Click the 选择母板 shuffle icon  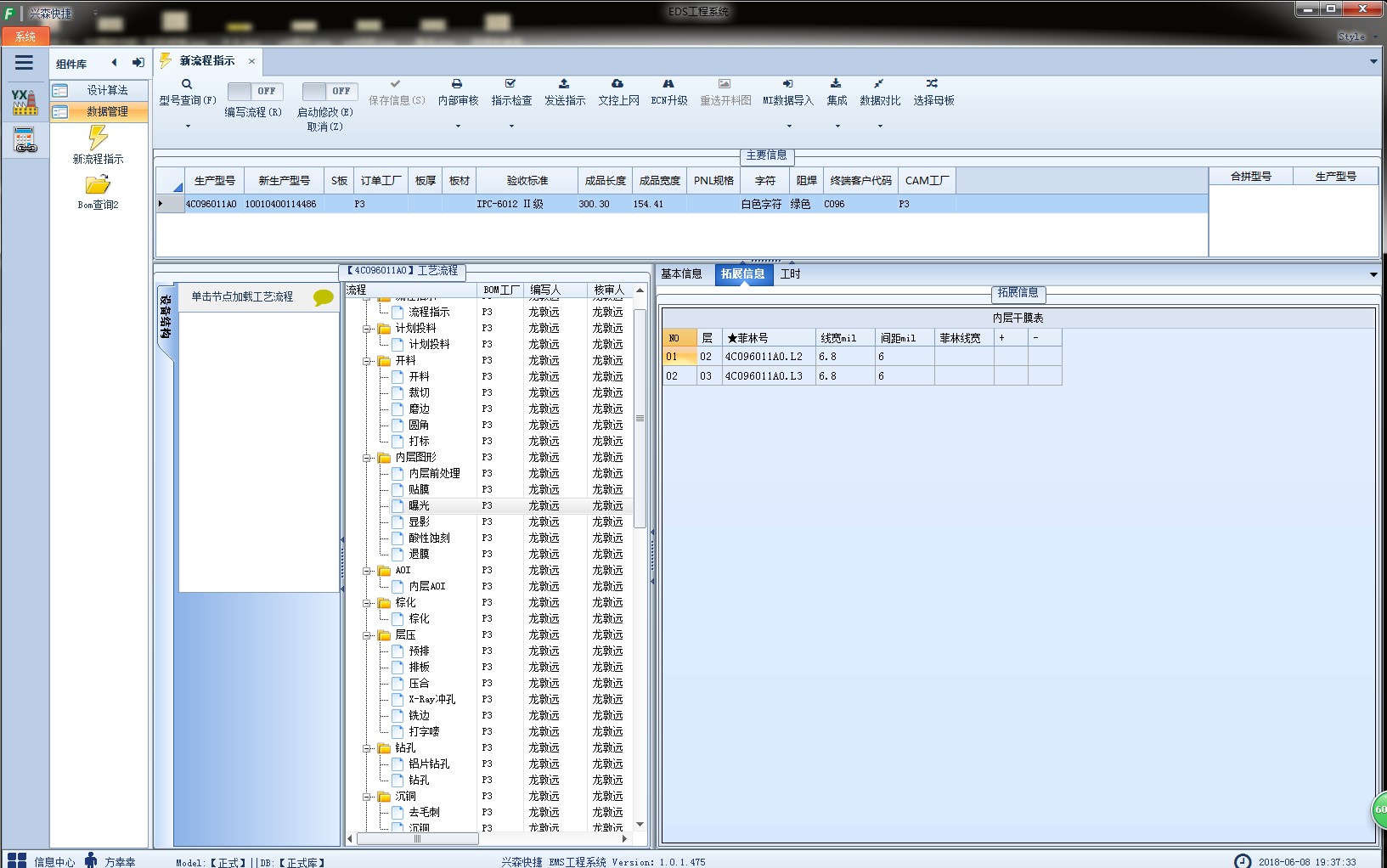(933, 84)
